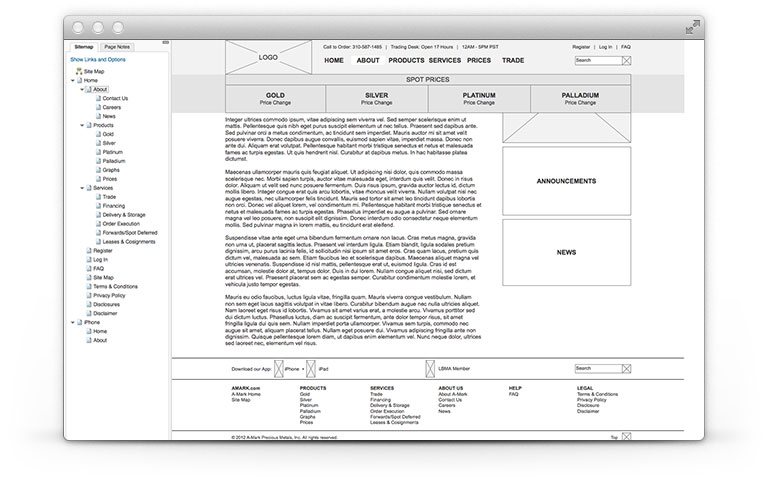Click the back-to-top icon in footer
The height and width of the screenshot is (480, 768).
tap(626, 436)
